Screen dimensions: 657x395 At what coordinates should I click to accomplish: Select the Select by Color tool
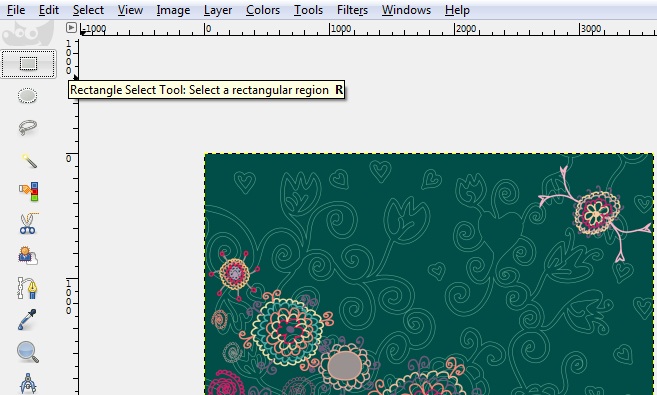[28, 191]
